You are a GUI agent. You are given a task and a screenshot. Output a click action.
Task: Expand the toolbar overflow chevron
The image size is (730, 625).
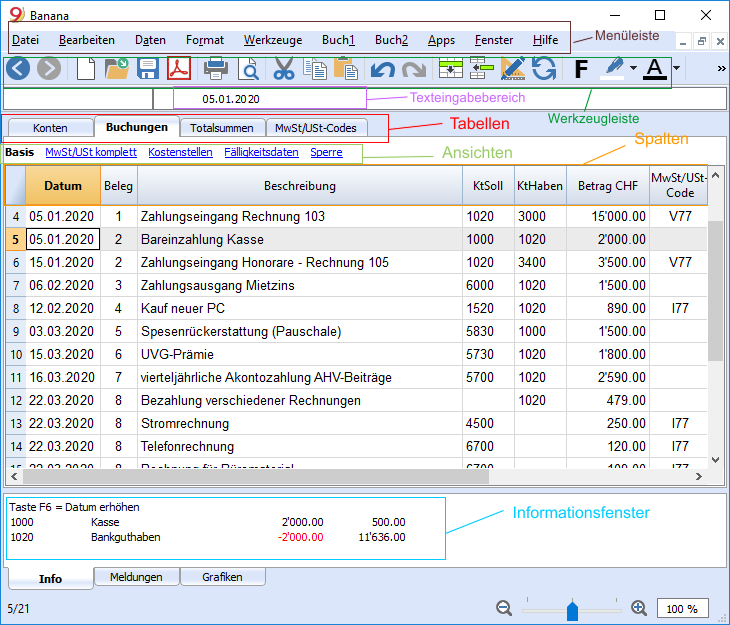coord(722,68)
